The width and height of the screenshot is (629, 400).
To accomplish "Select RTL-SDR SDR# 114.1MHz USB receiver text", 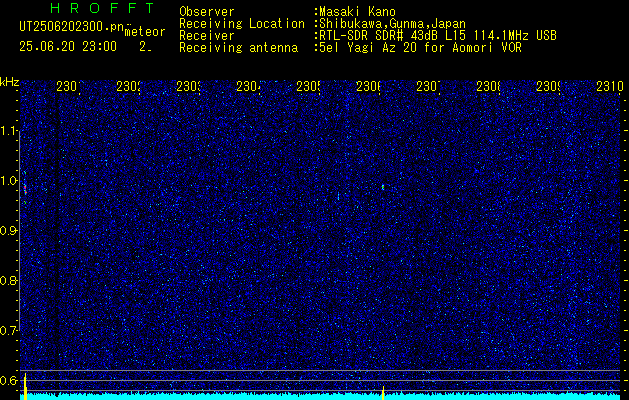I will click(x=438, y=36).
